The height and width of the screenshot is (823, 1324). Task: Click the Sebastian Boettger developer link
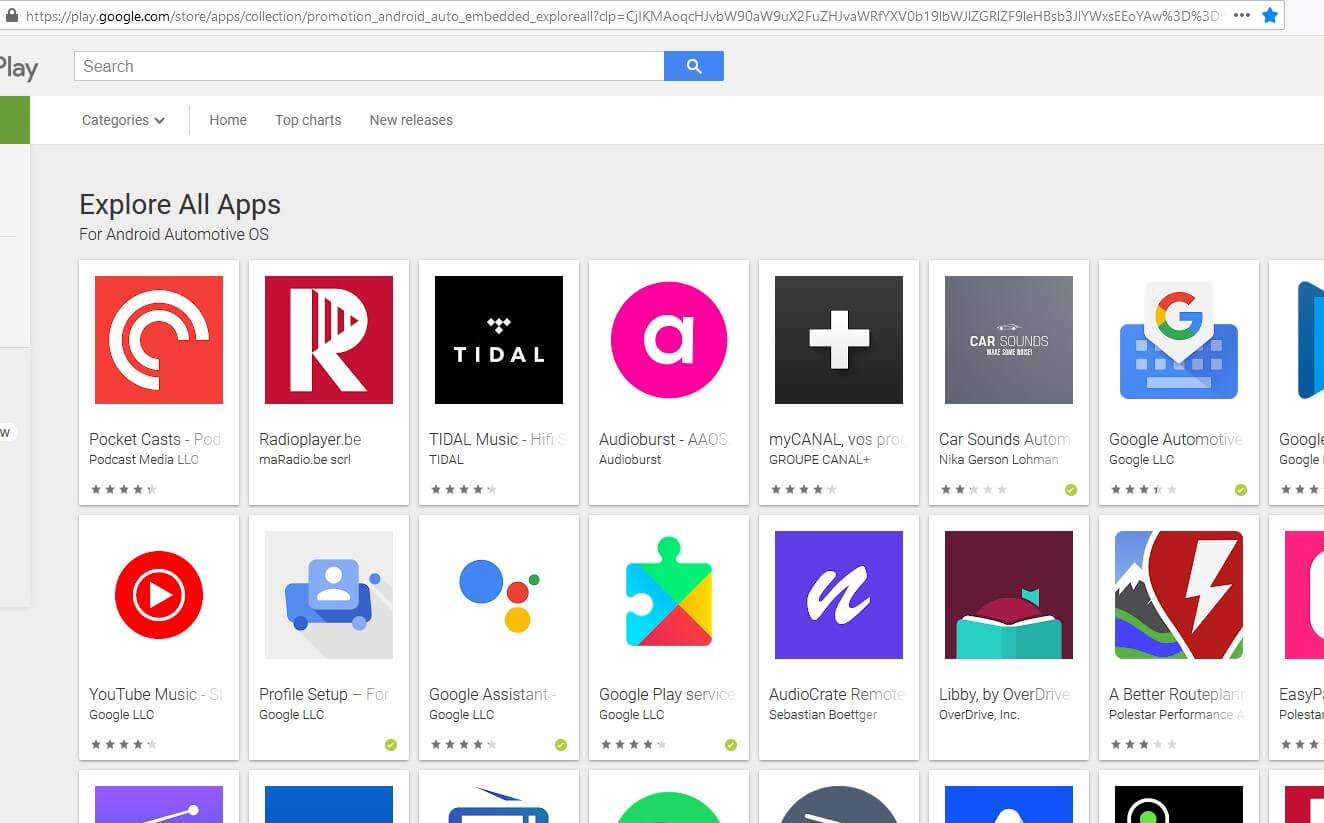tap(823, 715)
